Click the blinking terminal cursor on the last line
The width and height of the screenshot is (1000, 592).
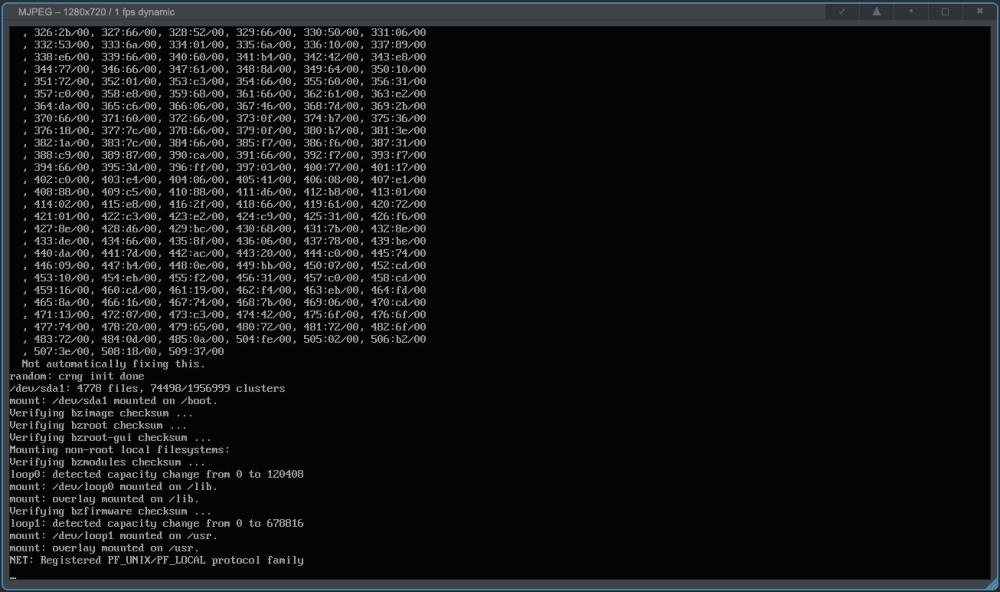pos(13,577)
